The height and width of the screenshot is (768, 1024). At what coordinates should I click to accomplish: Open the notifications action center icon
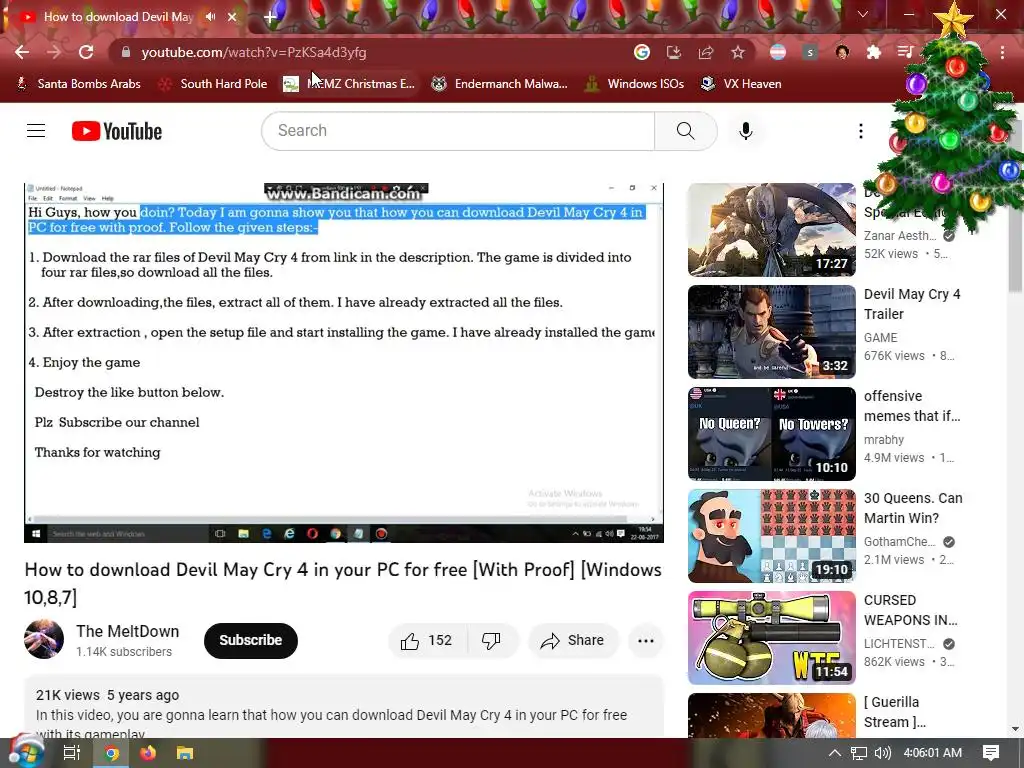991,753
